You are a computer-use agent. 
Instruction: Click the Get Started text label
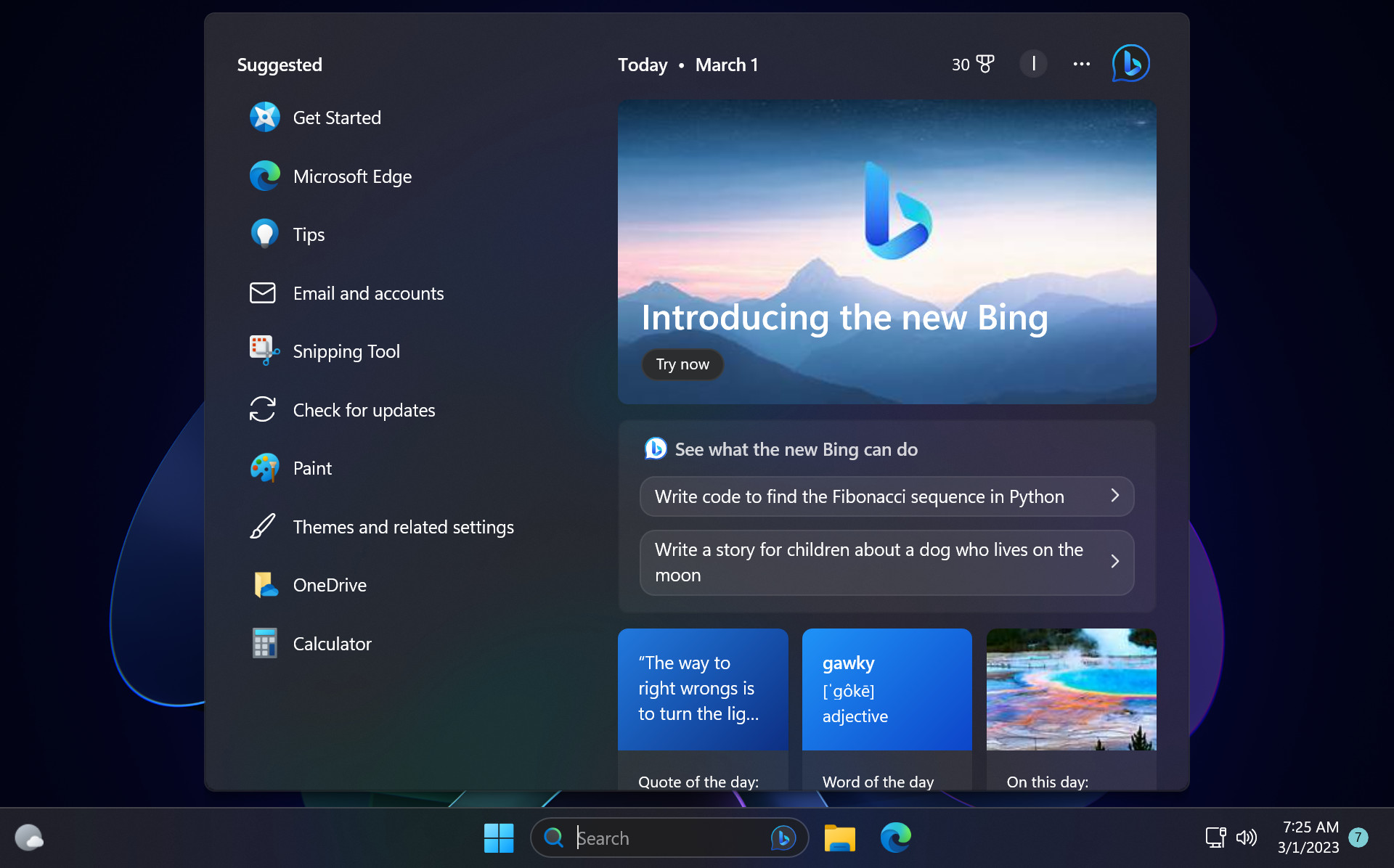pyautogui.click(x=337, y=118)
